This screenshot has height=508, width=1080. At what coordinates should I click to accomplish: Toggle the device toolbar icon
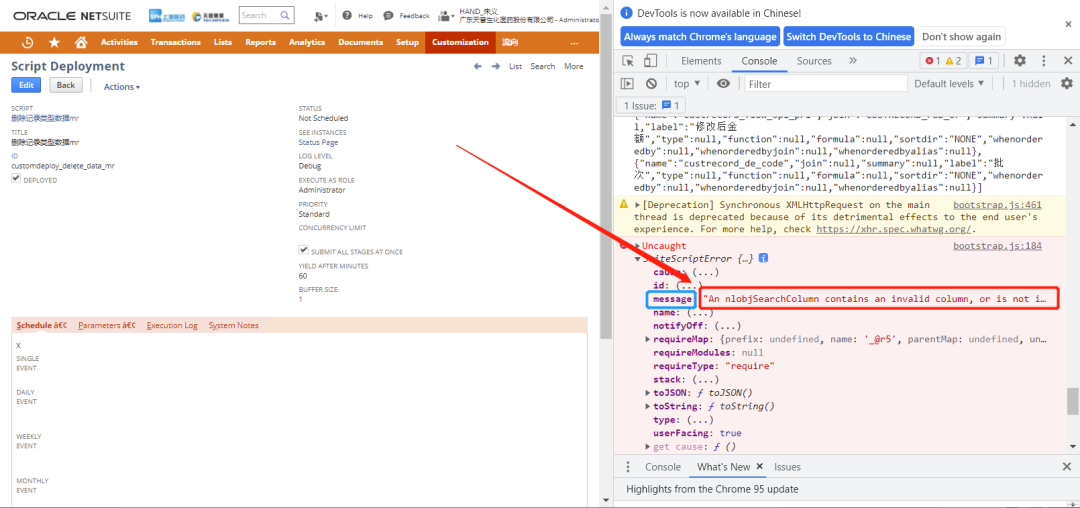coord(650,61)
